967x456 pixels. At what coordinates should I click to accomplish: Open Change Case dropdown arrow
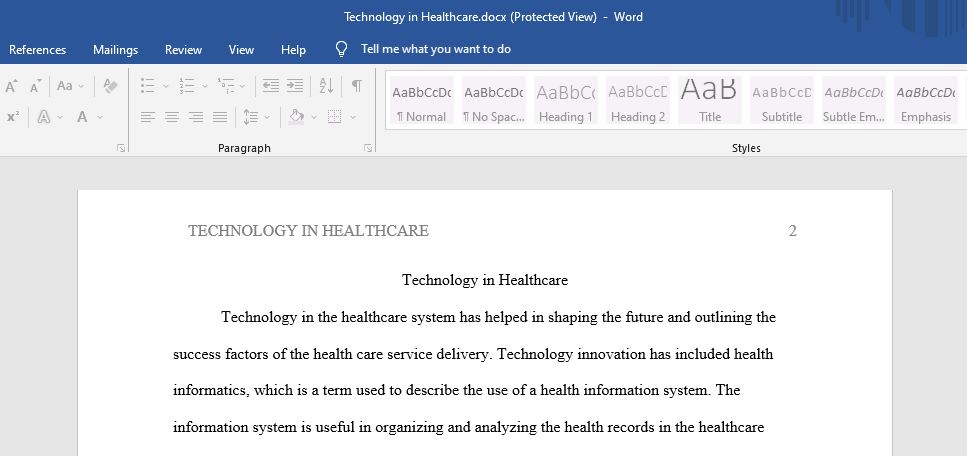click(x=81, y=86)
